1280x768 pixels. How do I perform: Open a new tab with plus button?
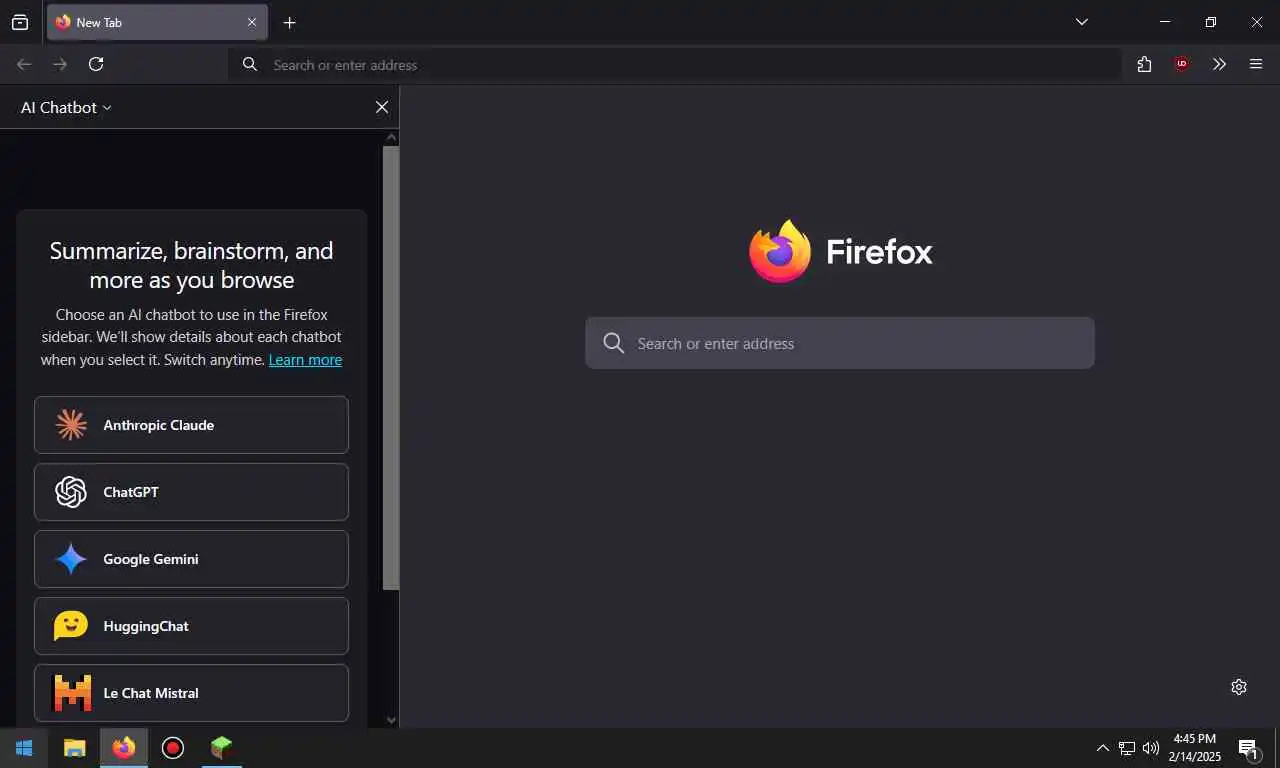(x=289, y=22)
